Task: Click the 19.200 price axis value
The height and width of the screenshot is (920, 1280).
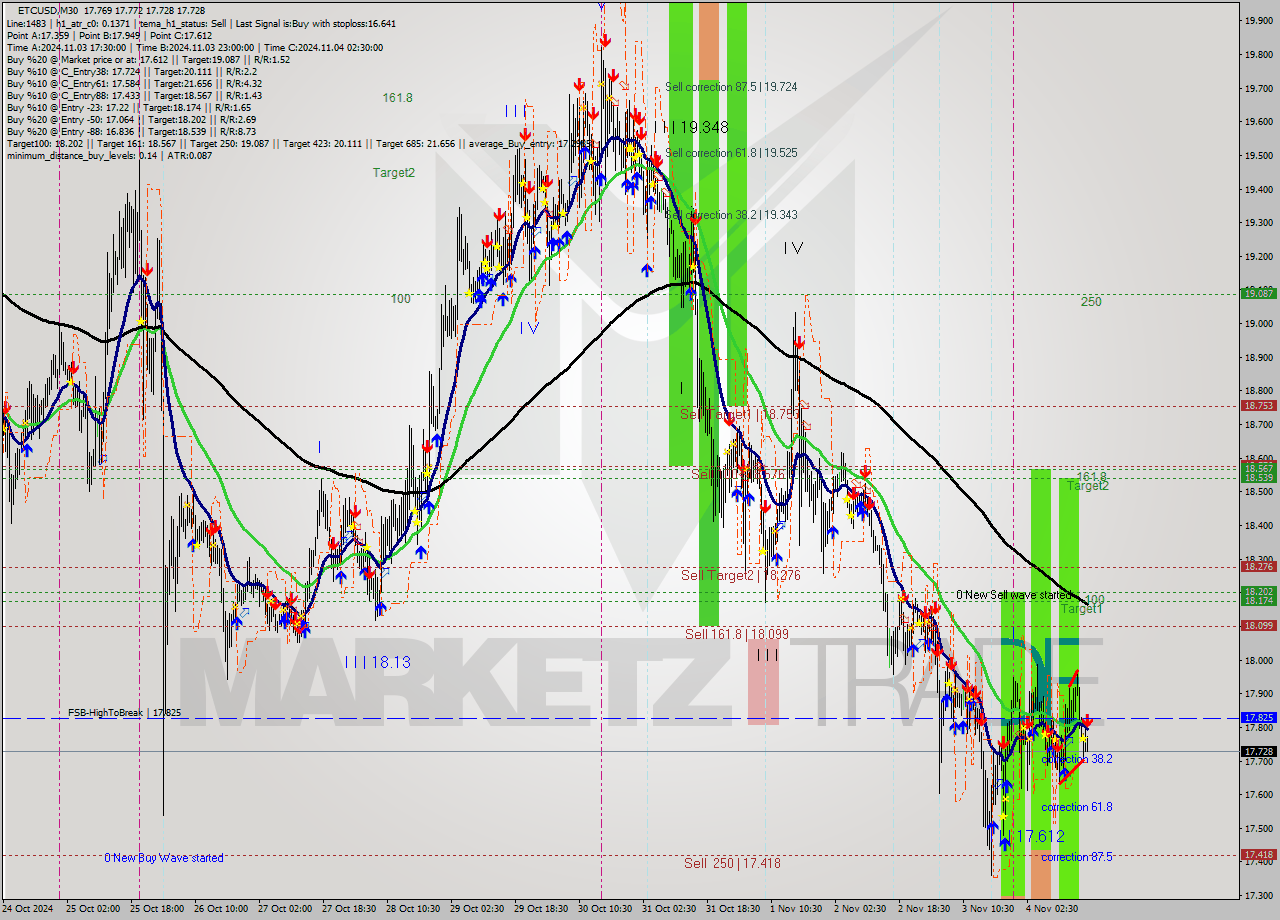Action: [1257, 256]
